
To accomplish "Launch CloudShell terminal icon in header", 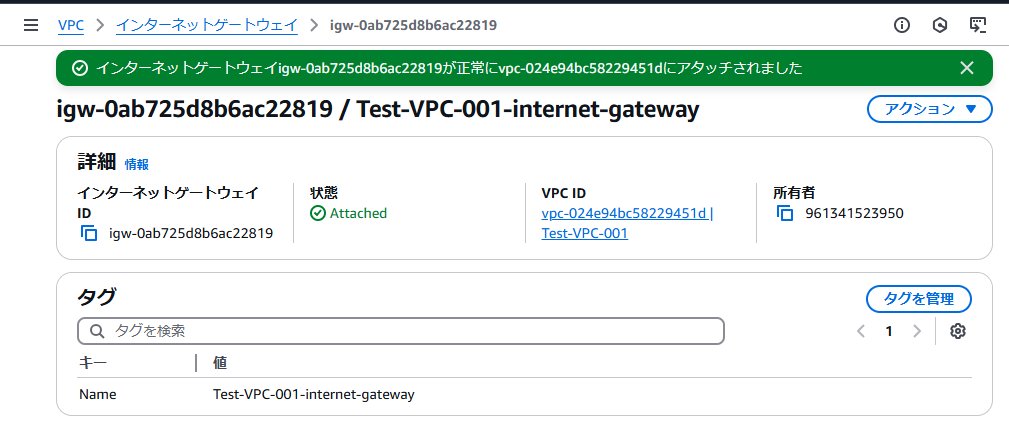I will coord(978,25).
